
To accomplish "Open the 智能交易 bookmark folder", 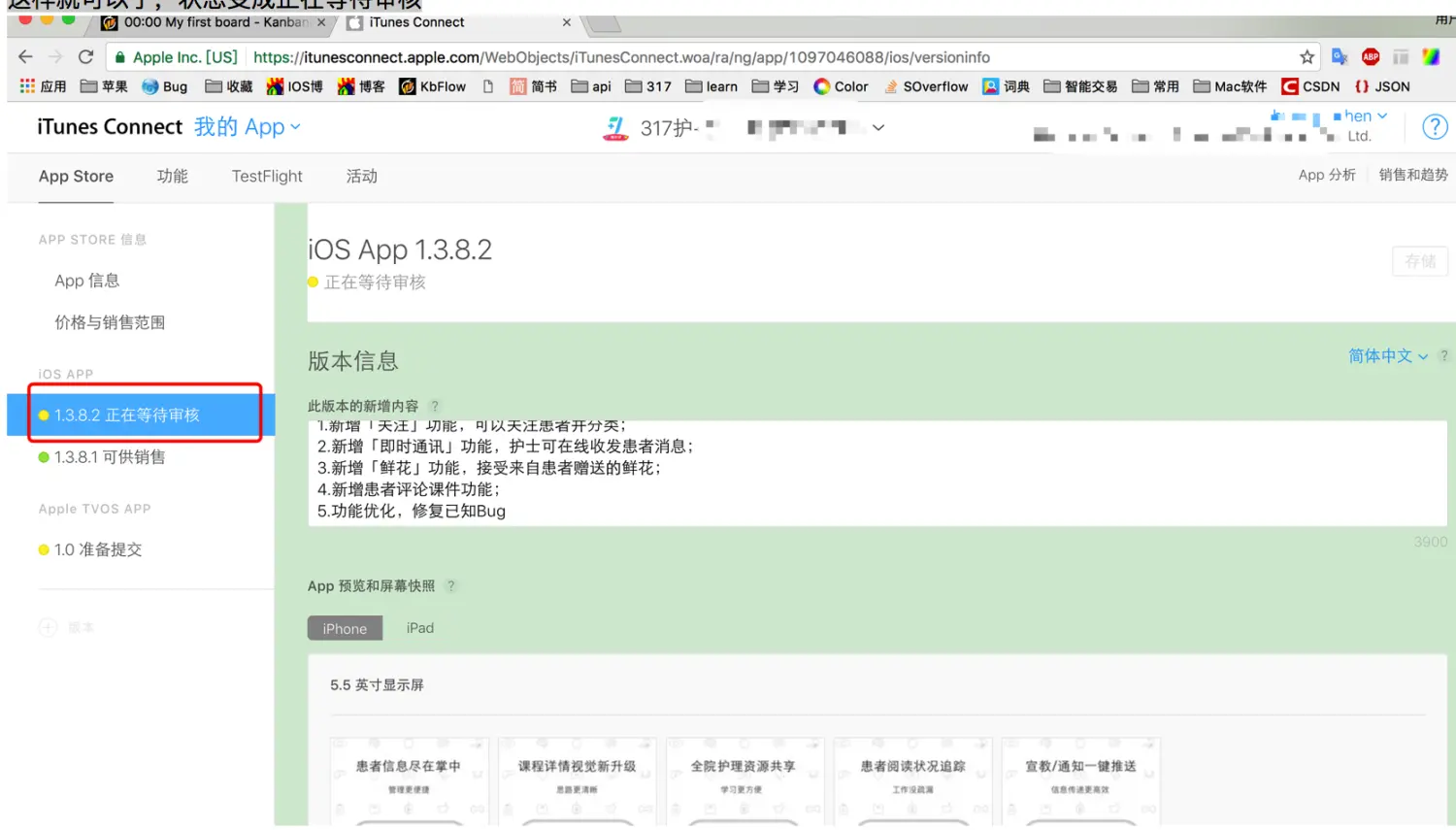I will click(x=1080, y=86).
